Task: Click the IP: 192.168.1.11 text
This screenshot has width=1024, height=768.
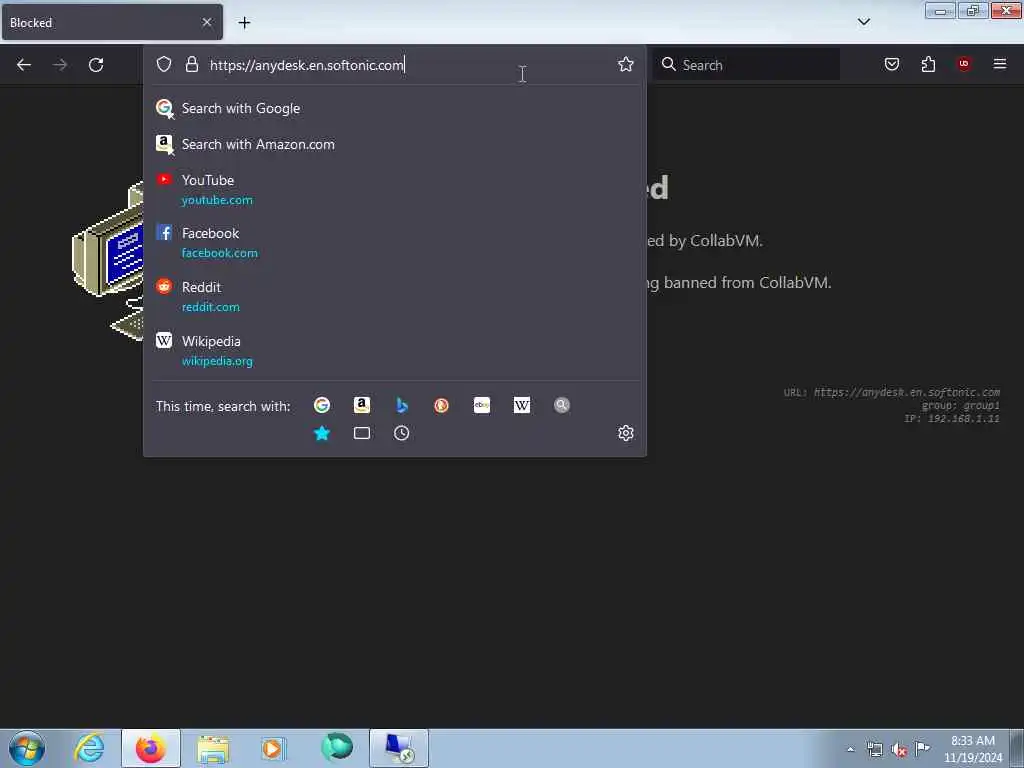Action: click(x=952, y=419)
